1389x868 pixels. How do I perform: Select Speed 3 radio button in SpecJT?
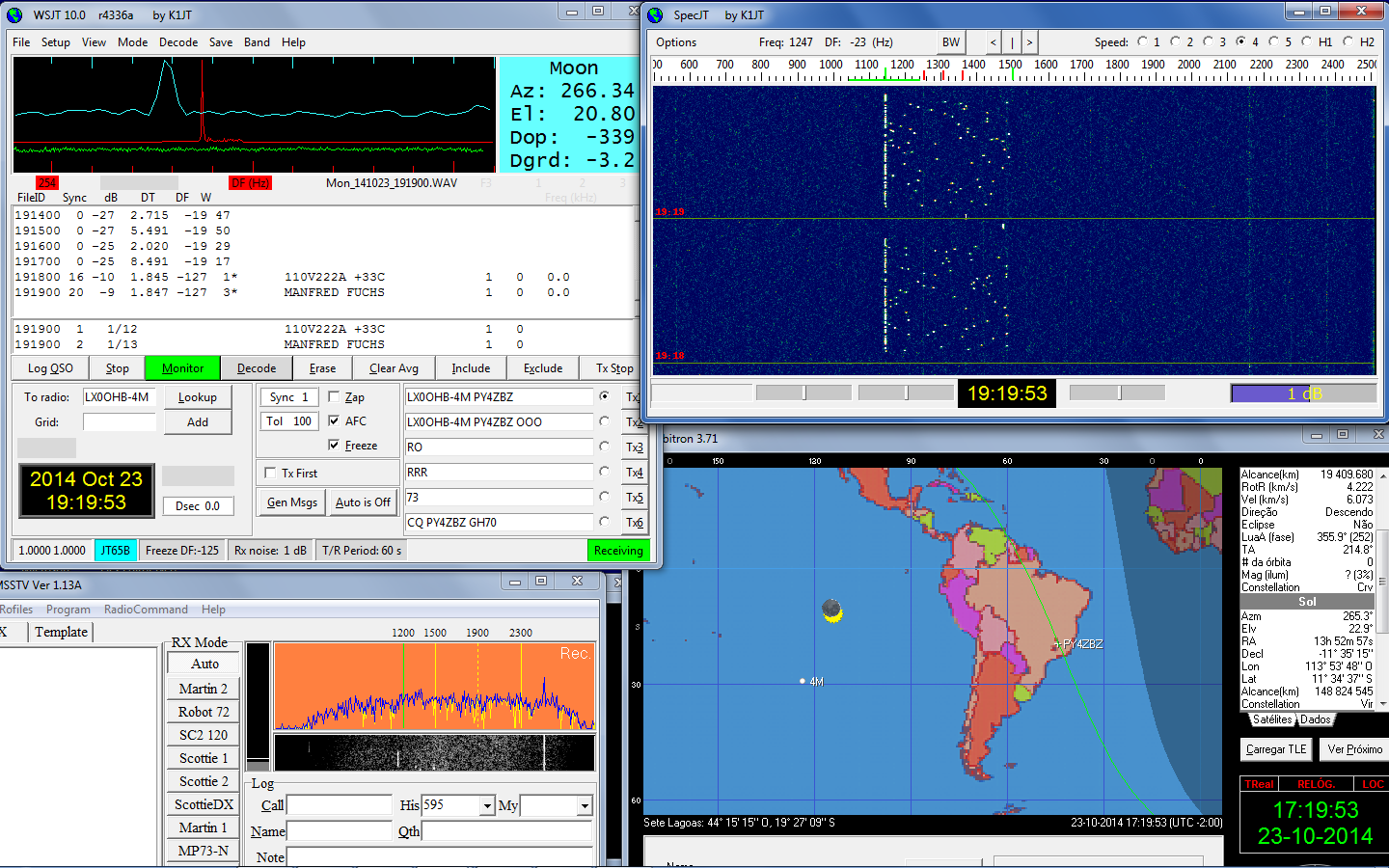click(x=1208, y=41)
